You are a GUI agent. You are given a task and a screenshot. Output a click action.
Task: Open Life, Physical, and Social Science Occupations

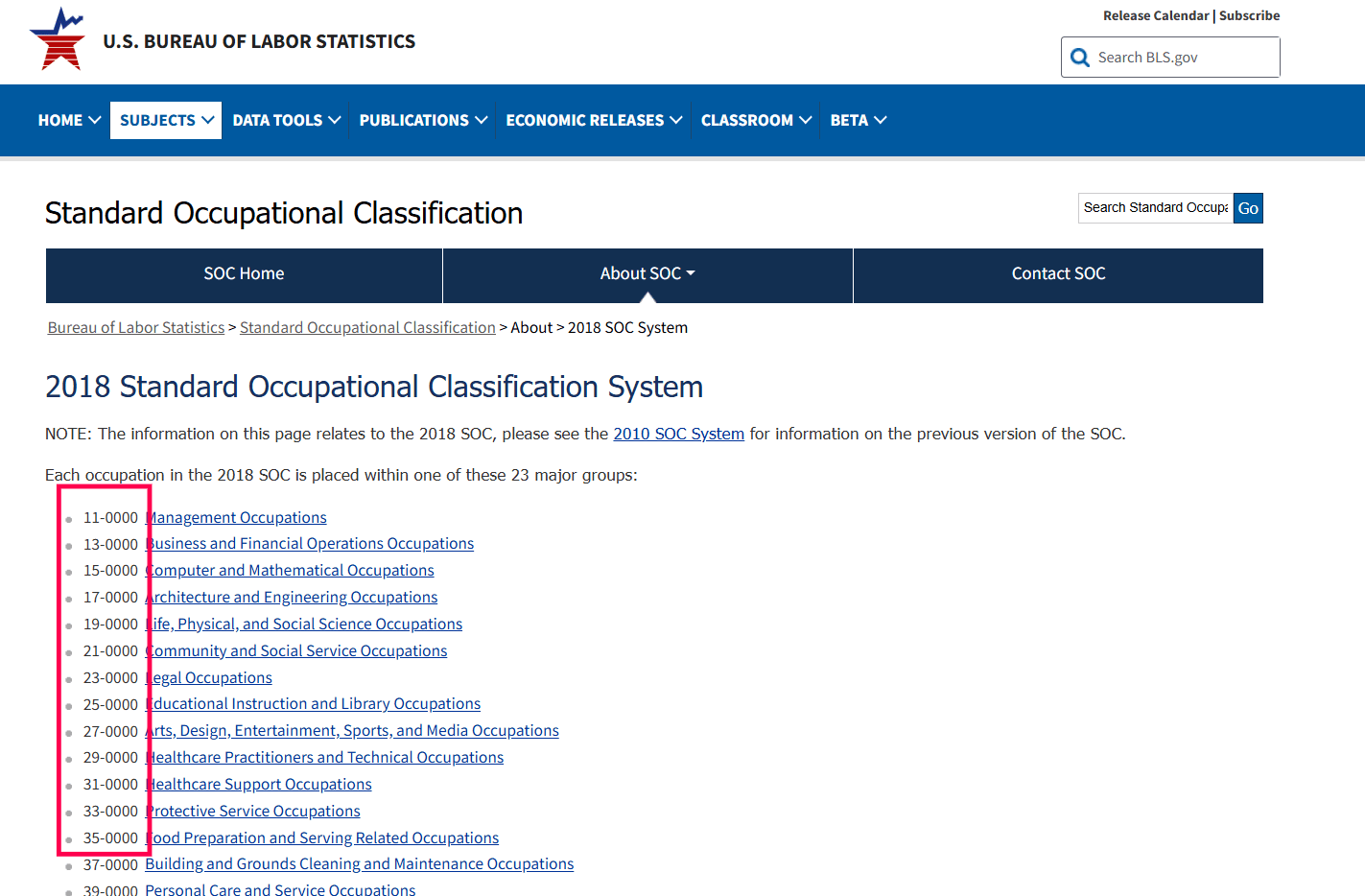[x=304, y=625]
